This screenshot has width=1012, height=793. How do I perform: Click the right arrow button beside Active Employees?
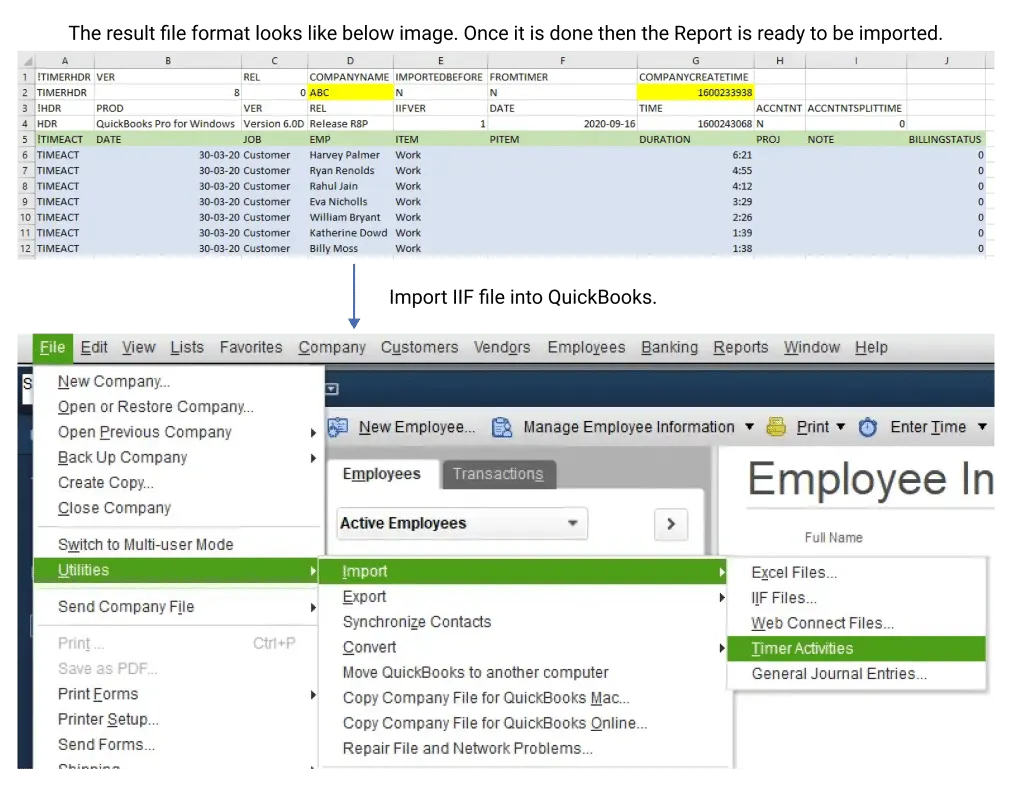point(671,524)
